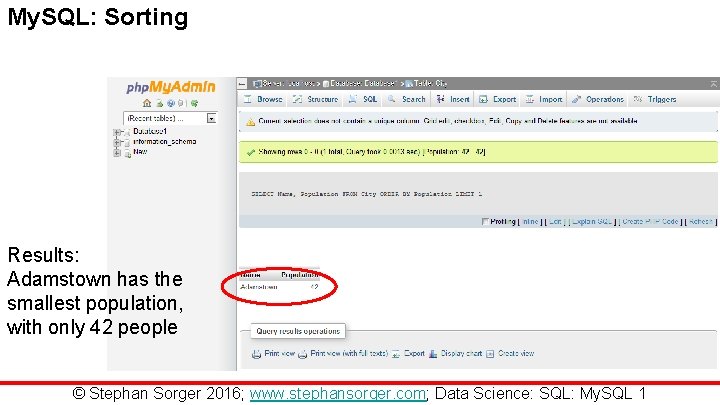Screen dimensions: 720x405
Task: Click the phpMyAdmin logo
Action: tap(171, 87)
